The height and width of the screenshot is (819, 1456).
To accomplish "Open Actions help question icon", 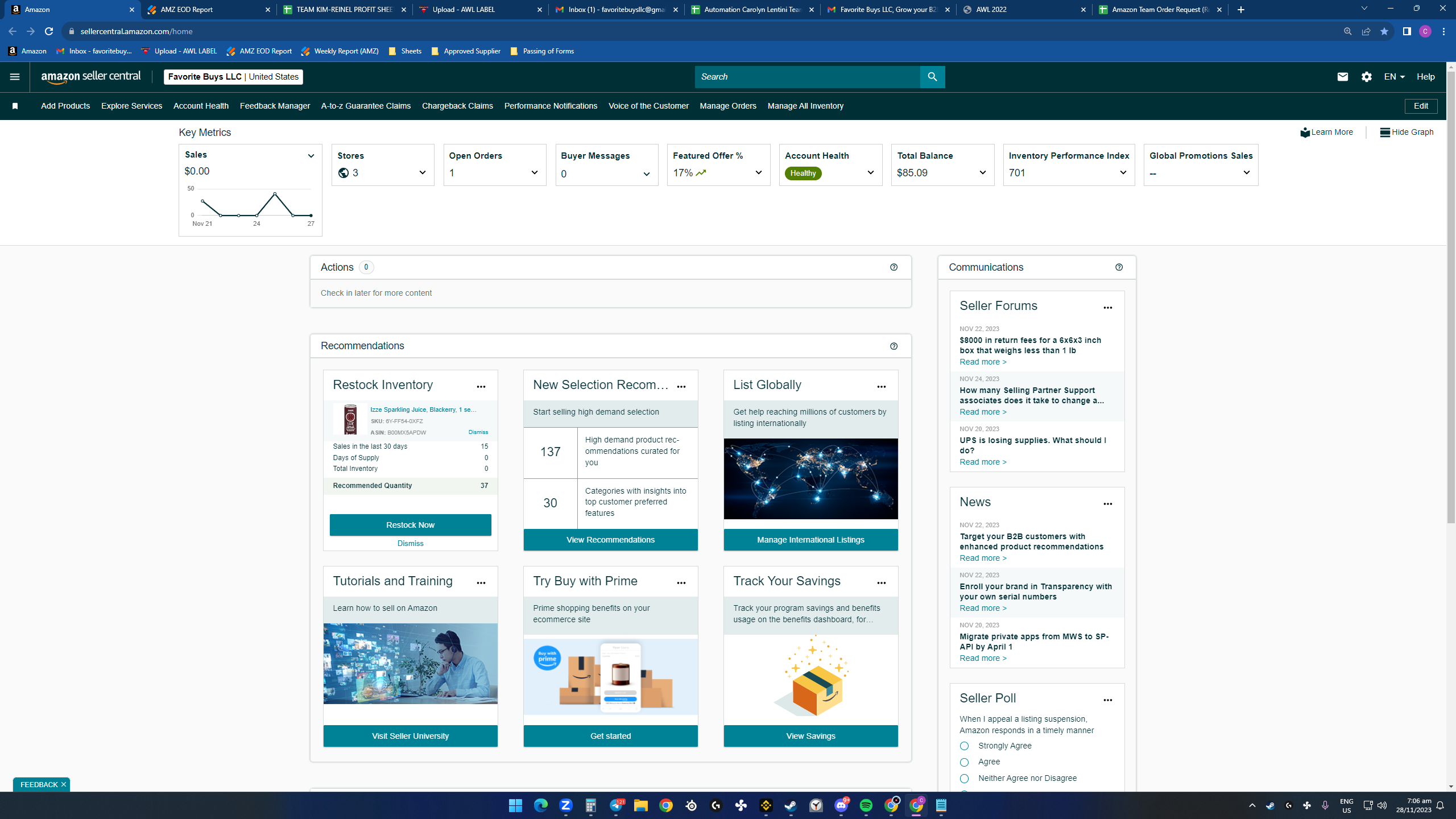I will click(x=894, y=267).
